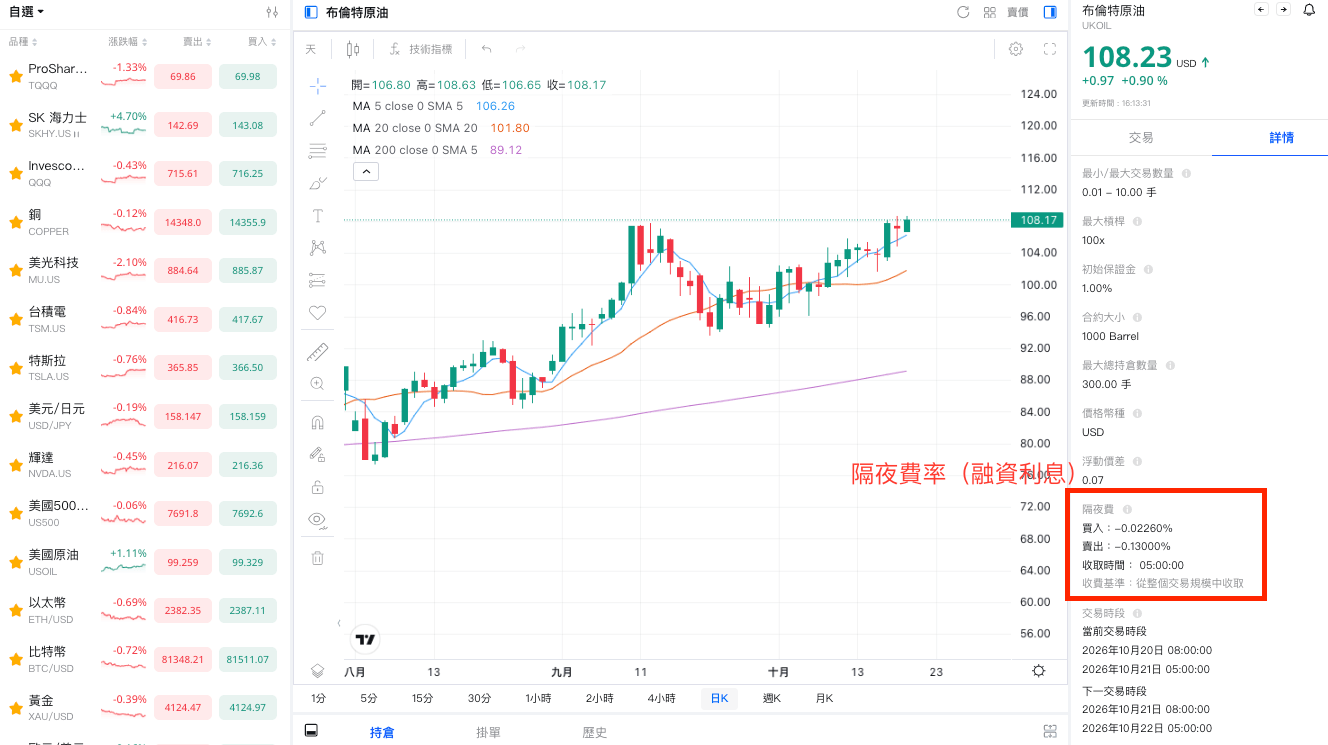Open the ruler measure tool
The height and width of the screenshot is (745, 1328).
click(x=318, y=351)
